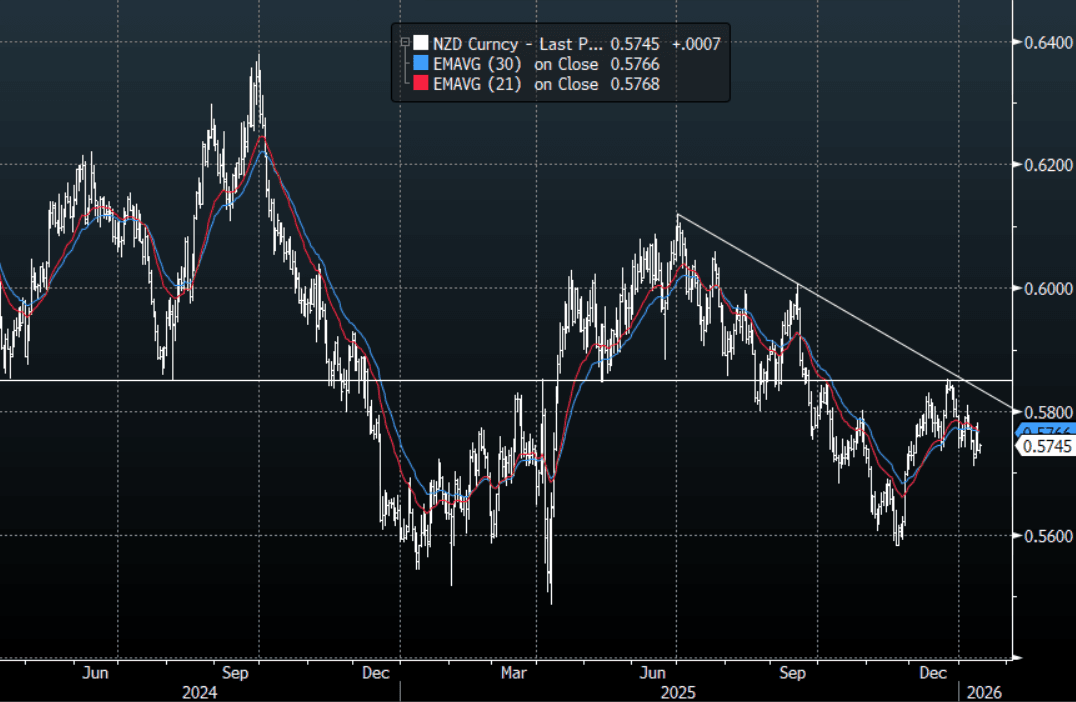Click the Jun label above 2024
The image size is (1076, 702).
95,672
